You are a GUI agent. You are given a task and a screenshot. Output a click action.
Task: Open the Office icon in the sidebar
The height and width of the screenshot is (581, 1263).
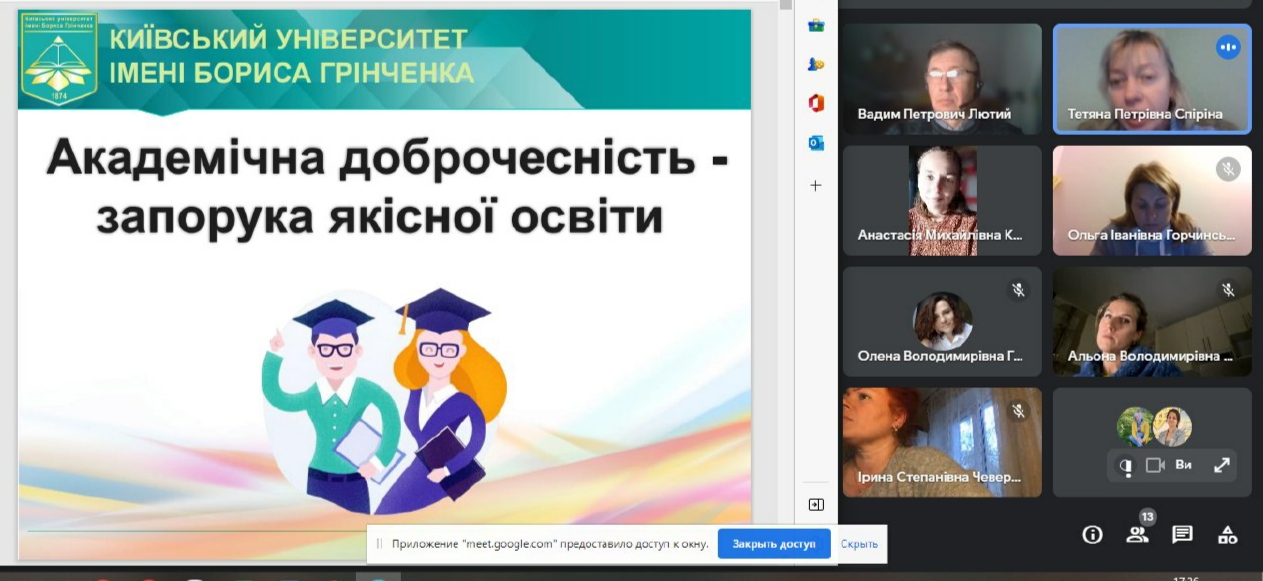point(817,103)
